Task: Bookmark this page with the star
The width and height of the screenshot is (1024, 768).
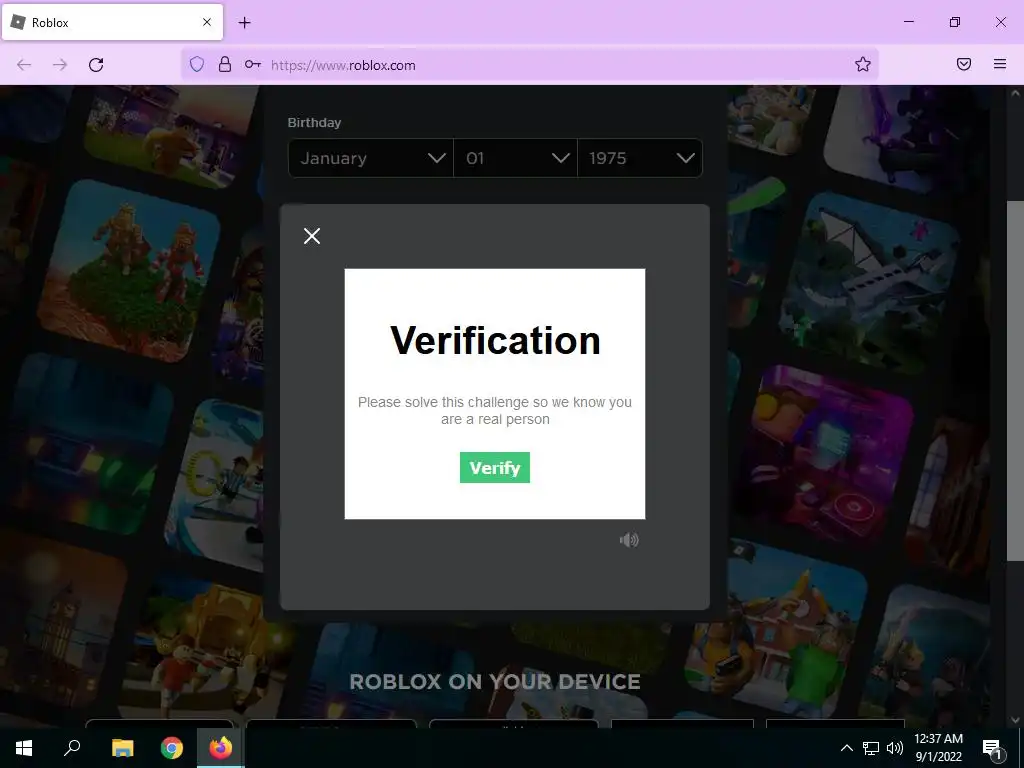Action: (x=863, y=64)
